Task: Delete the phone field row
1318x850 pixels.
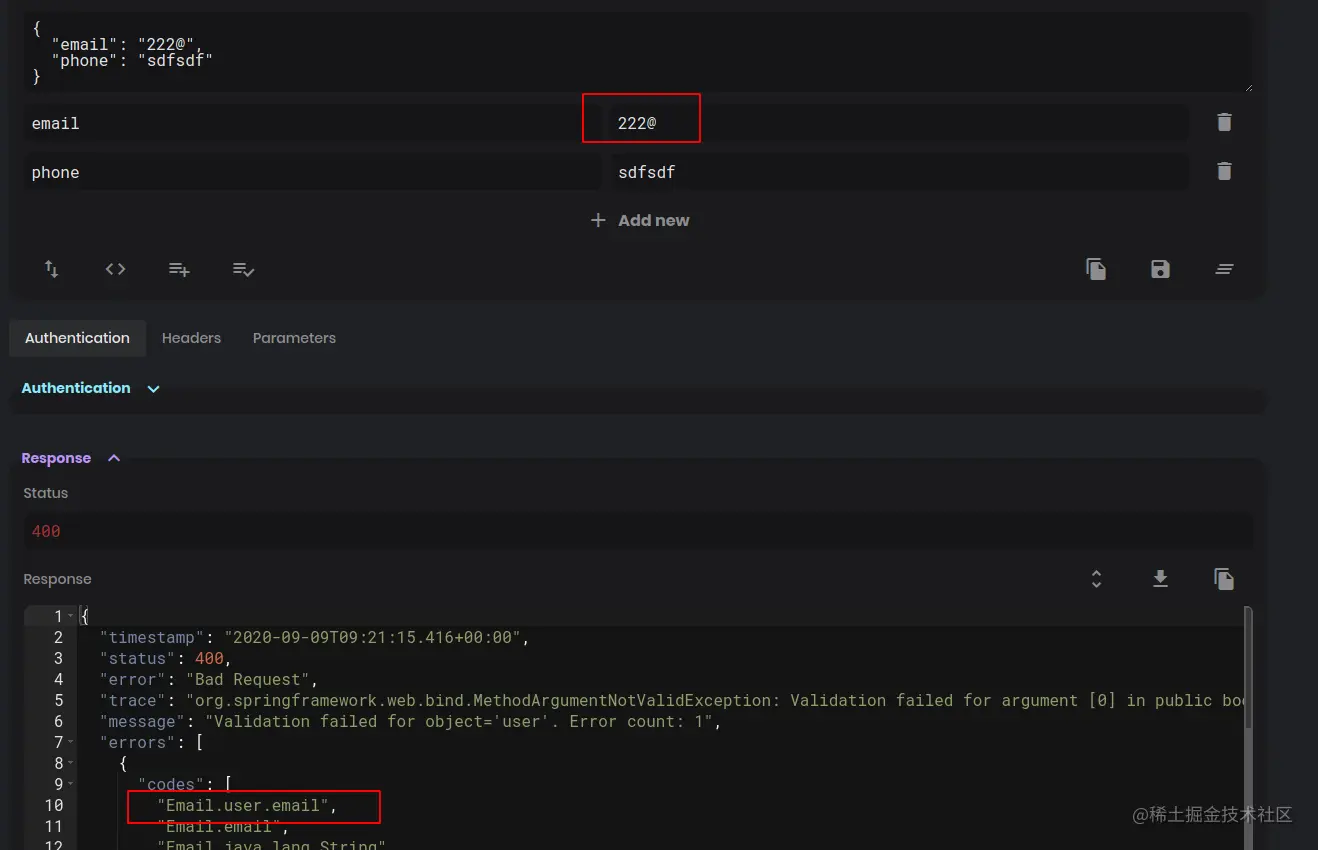Action: click(1224, 171)
